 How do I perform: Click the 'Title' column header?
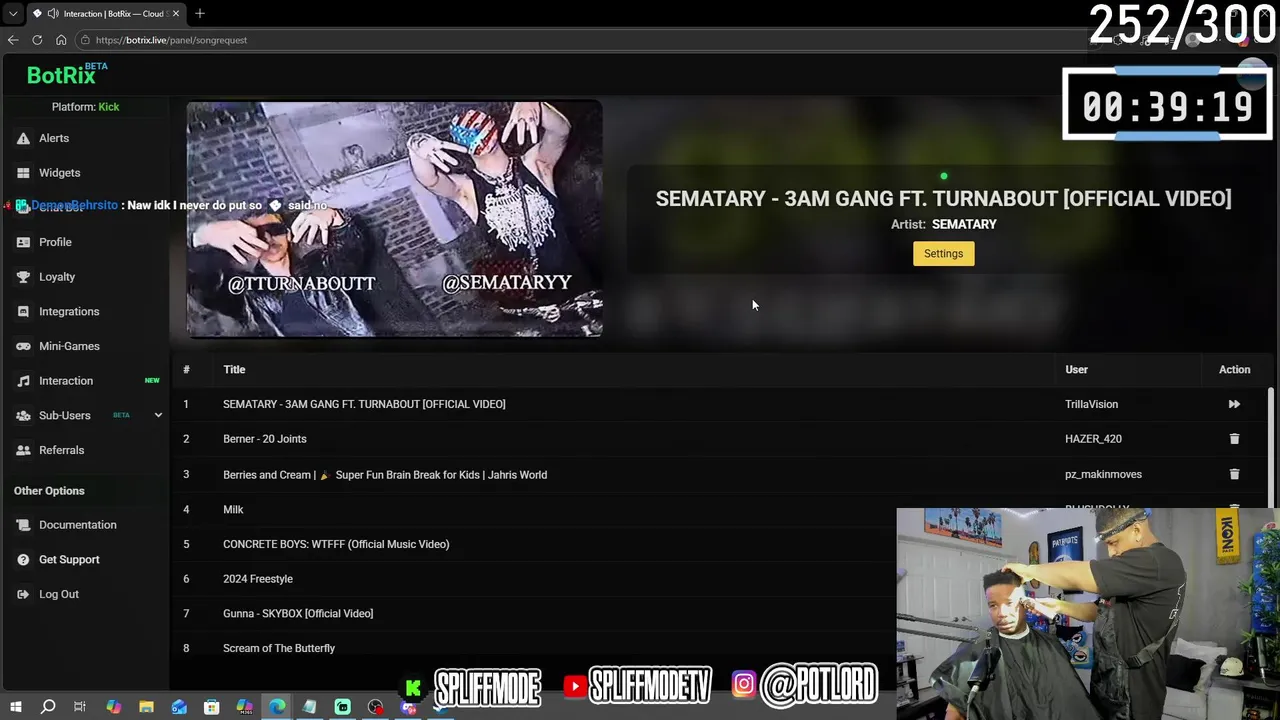[x=234, y=370]
